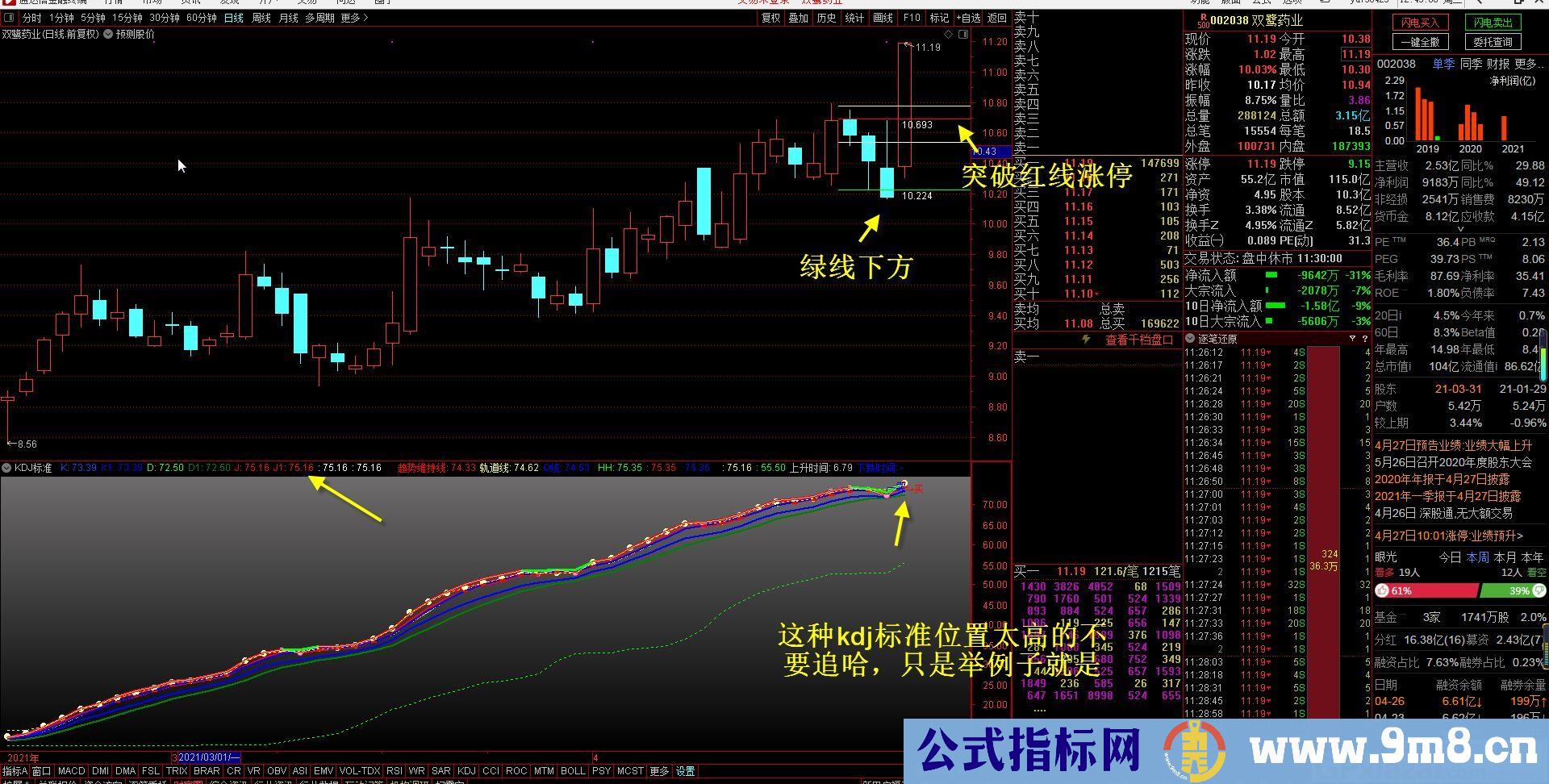This screenshot has height=784, width=1549.
Task: Select 单季 single quarter tab
Action: point(1443,64)
